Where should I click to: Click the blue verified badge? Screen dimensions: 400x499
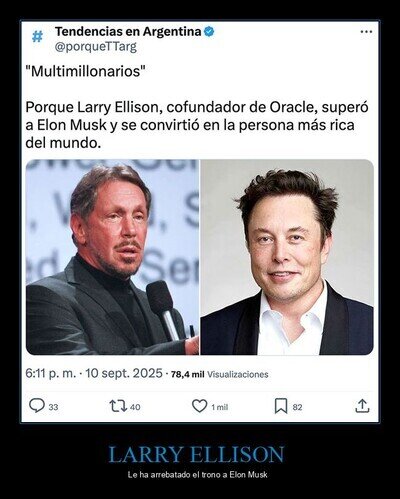tap(209, 32)
